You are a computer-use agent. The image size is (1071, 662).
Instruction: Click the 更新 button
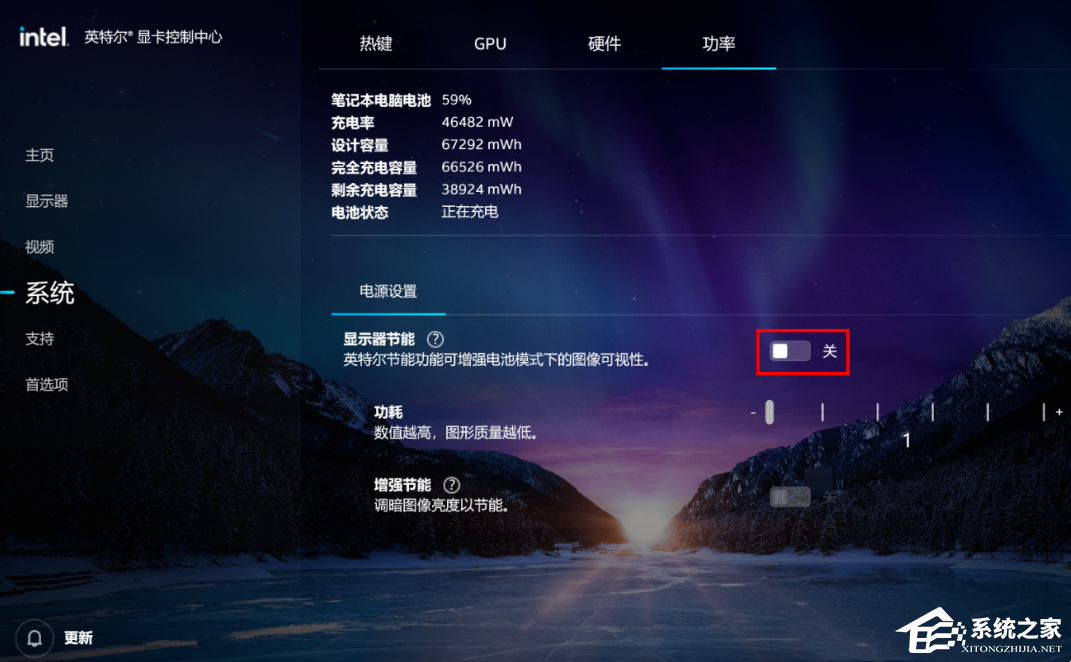[x=78, y=638]
